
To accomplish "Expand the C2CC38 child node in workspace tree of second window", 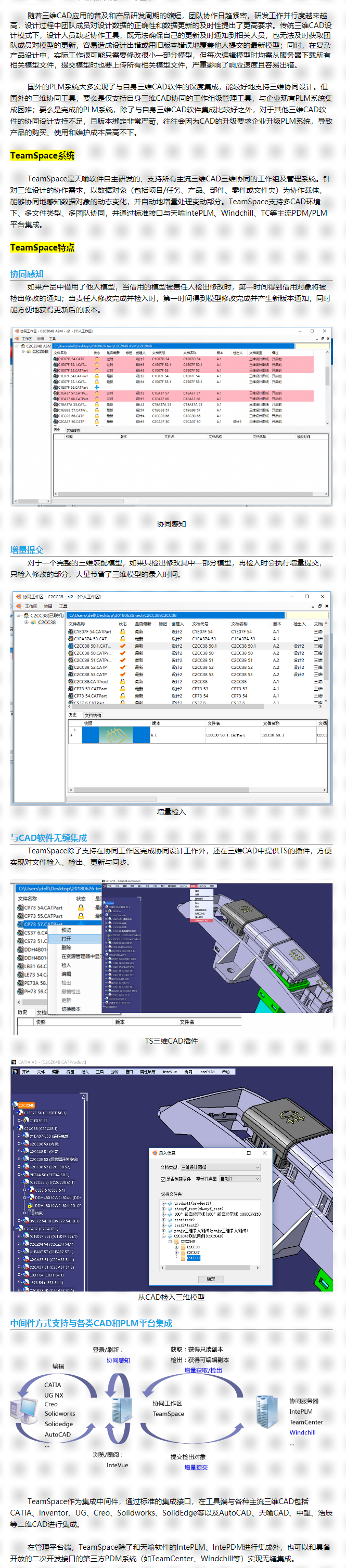I will [x=25, y=622].
